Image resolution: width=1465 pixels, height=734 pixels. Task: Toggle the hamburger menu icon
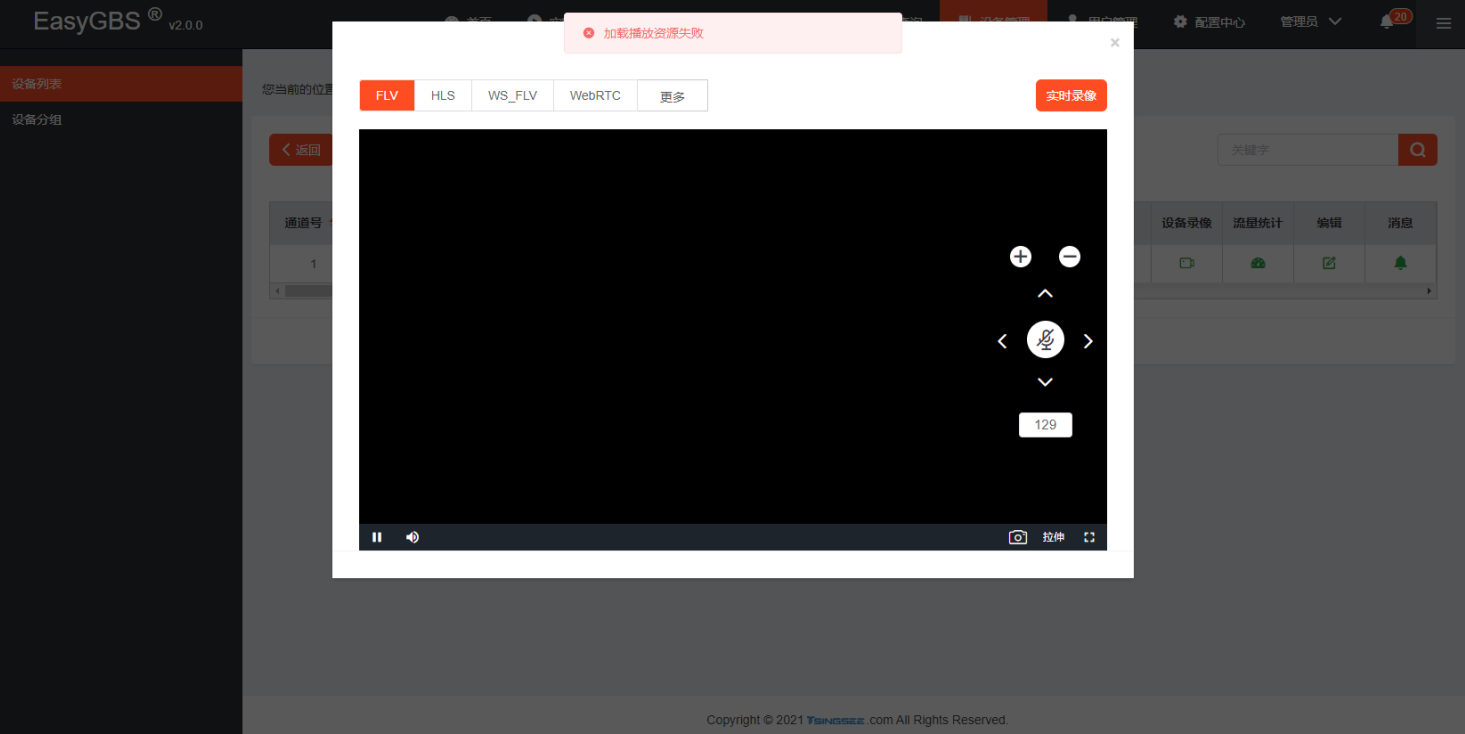click(1443, 23)
